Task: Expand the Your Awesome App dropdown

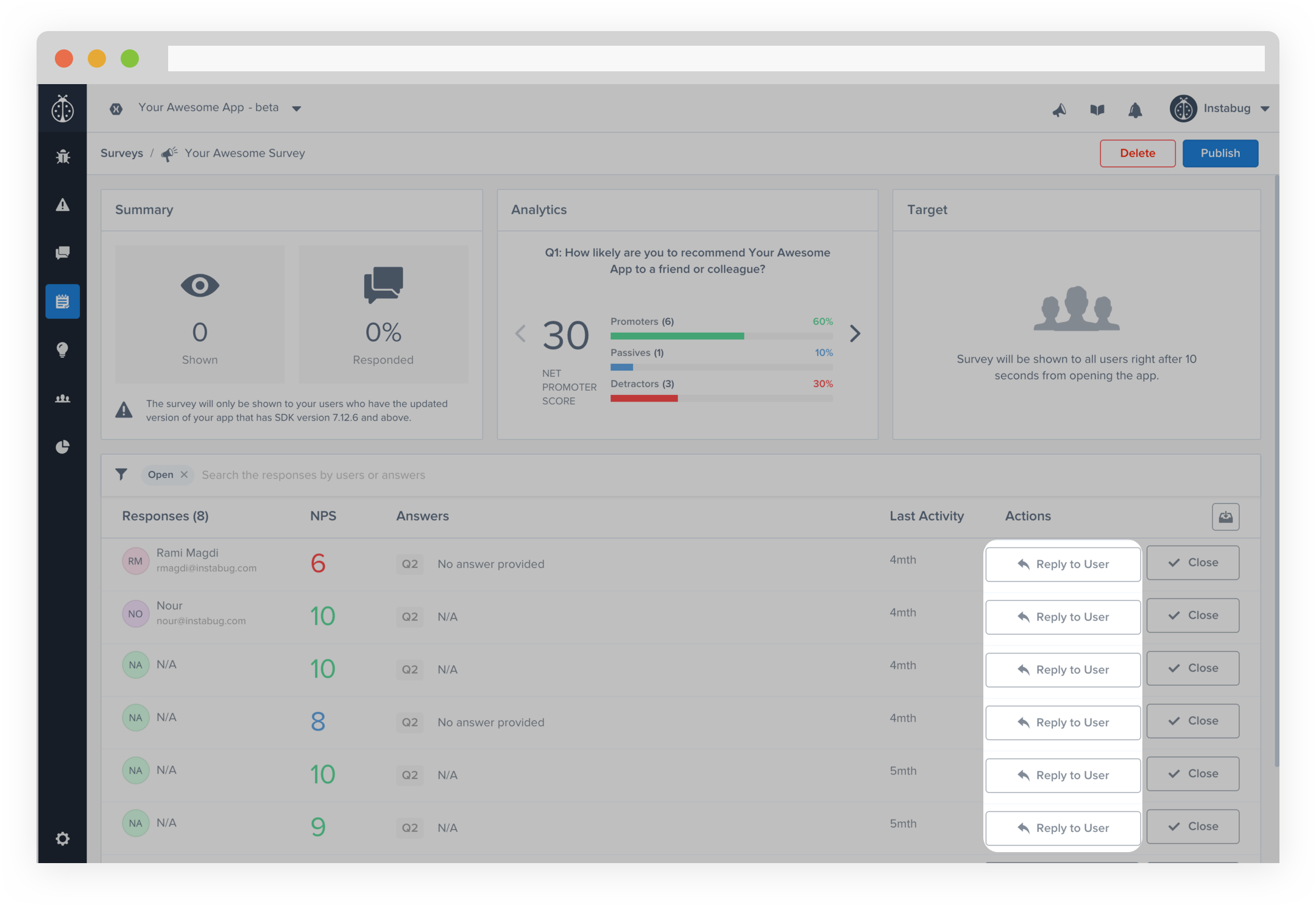Action: [x=296, y=108]
